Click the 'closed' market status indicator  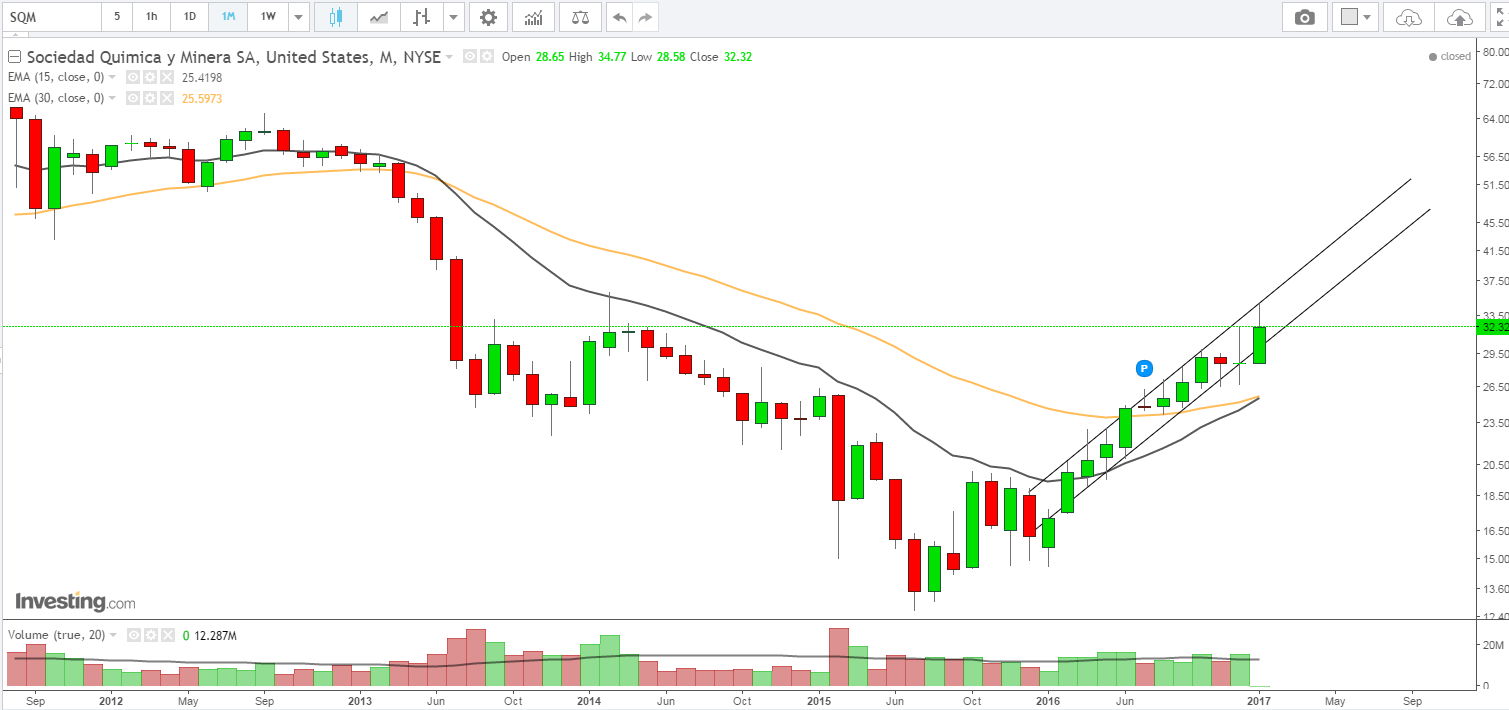tap(1450, 57)
